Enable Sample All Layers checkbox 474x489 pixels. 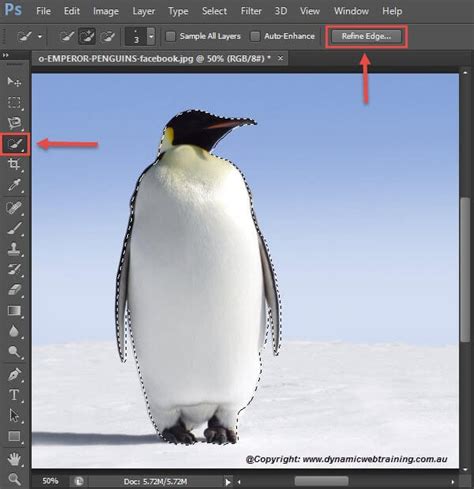point(170,36)
